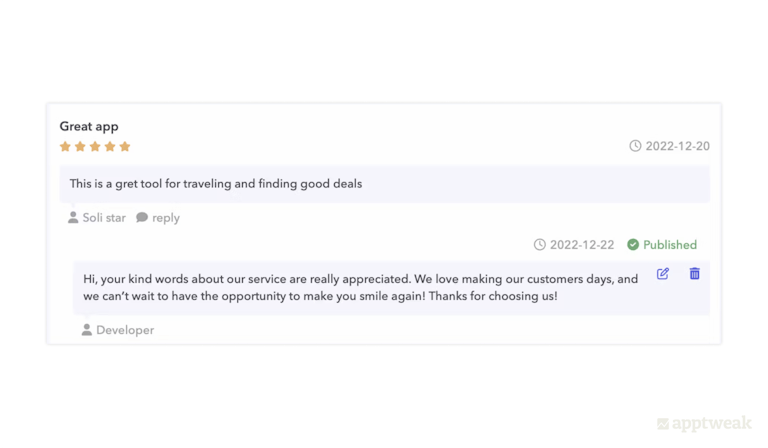The image size is (768, 448).
Task: Delete the developer reply with trash icon
Action: 695,274
